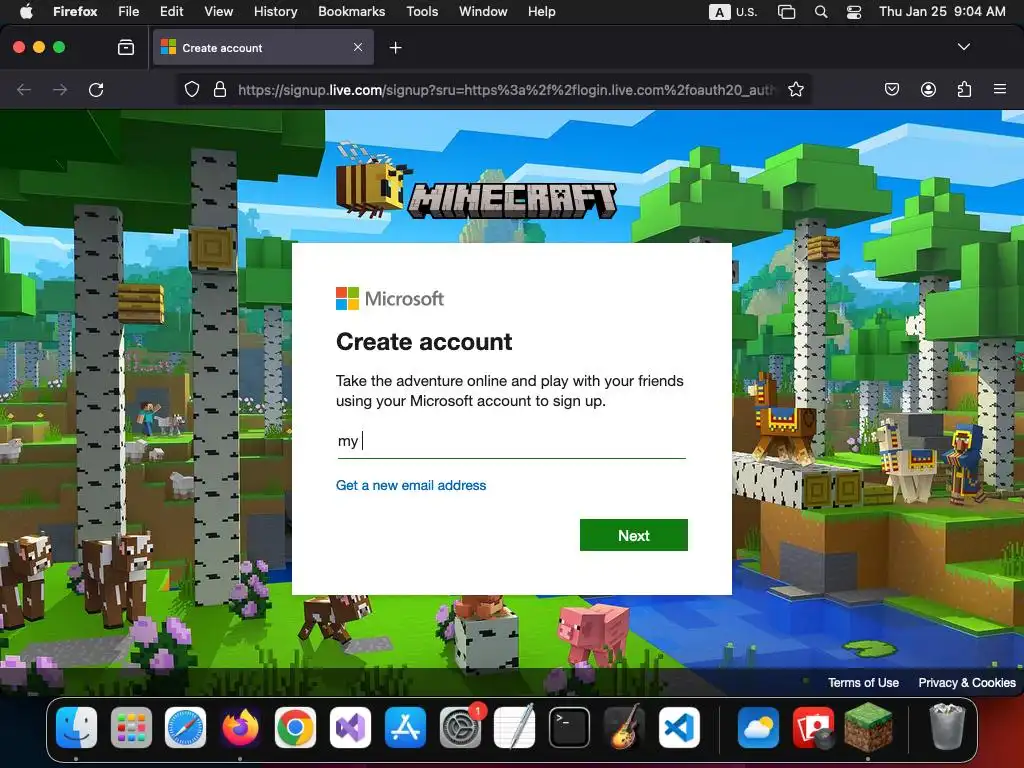
Task: Open the View menu
Action: coord(219,11)
